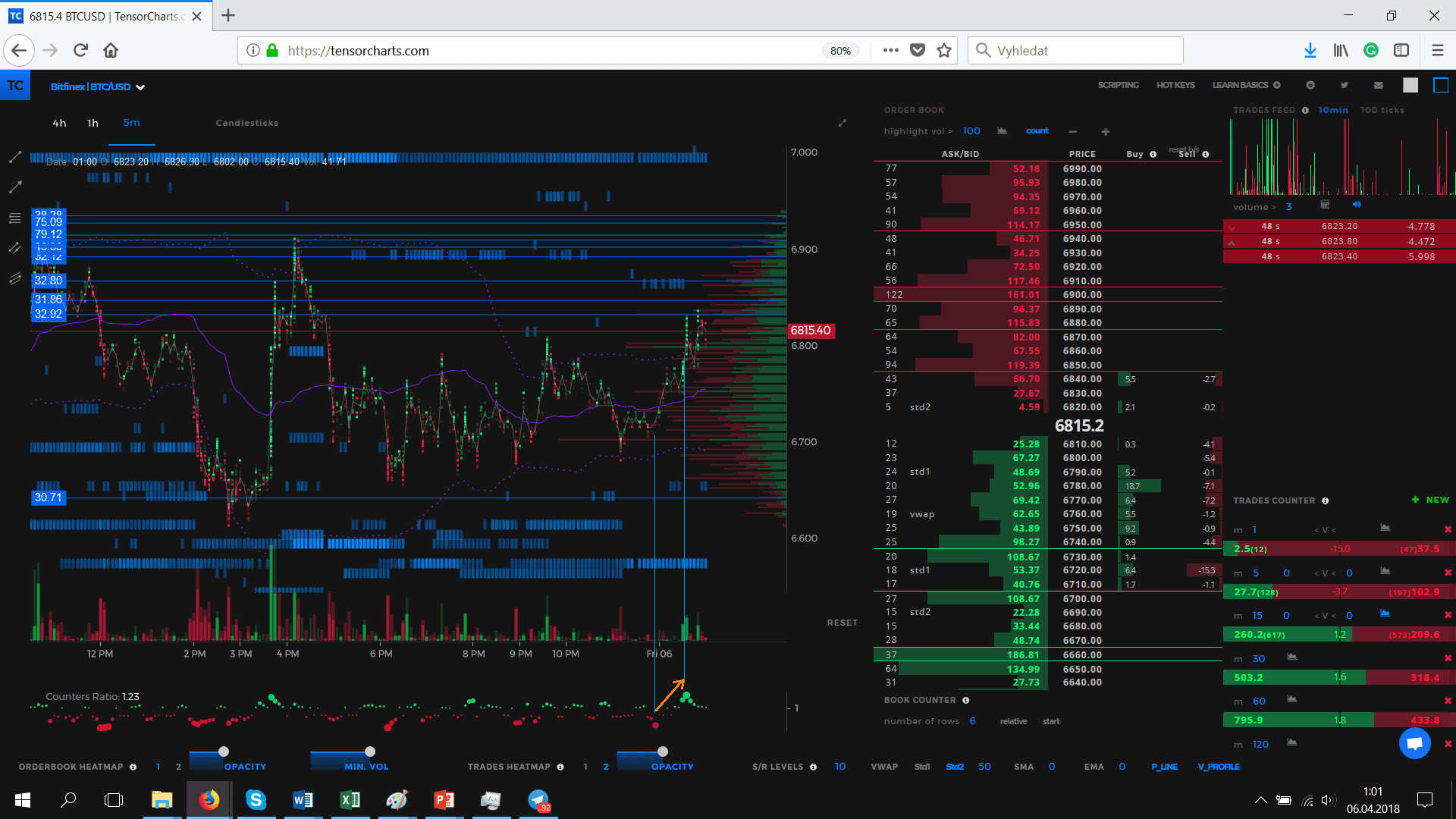Toggle the Std2 indicator at the bottom
1456x819 pixels.
(x=954, y=767)
